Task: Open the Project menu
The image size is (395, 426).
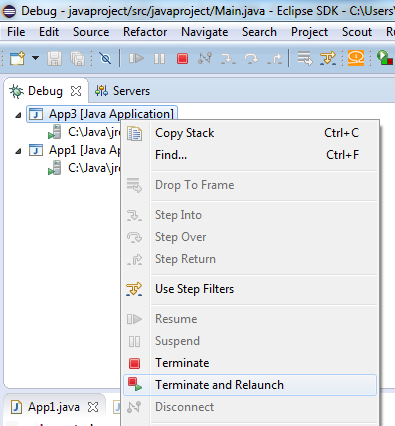Action: pyautogui.click(x=309, y=32)
